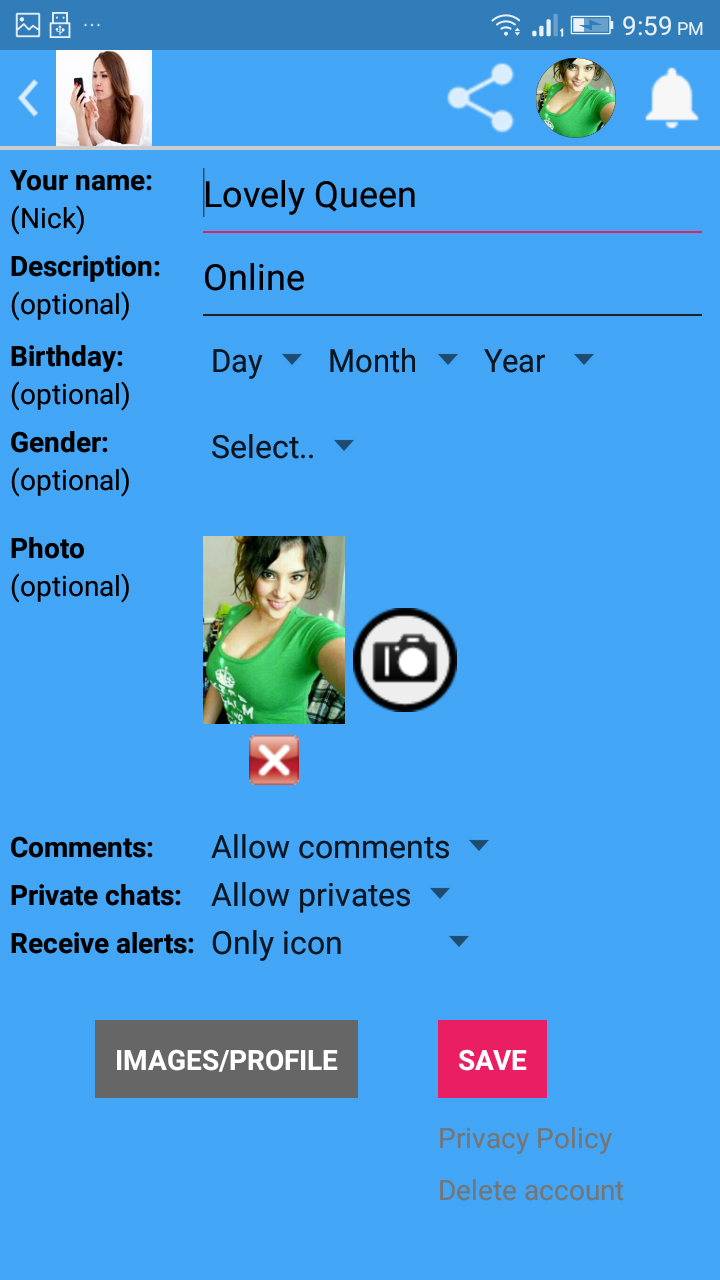Change Receive alerts Only icon option
The image size is (720, 1280).
click(x=340, y=943)
